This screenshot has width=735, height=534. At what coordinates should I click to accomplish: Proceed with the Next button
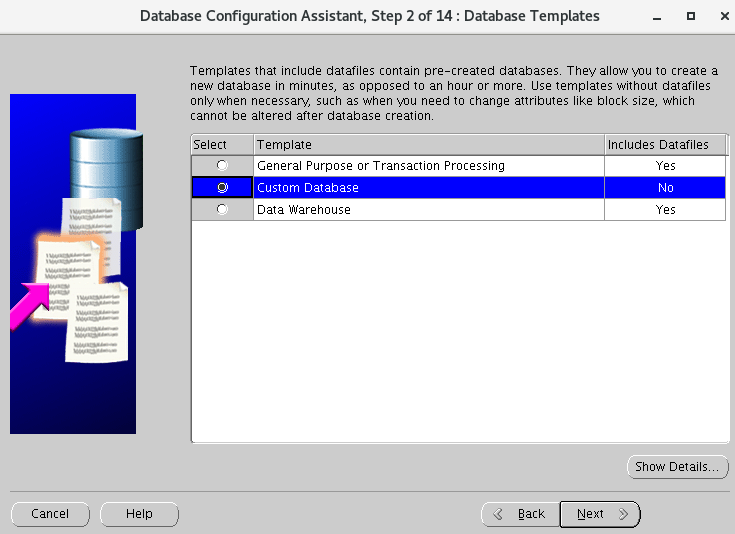tap(599, 514)
